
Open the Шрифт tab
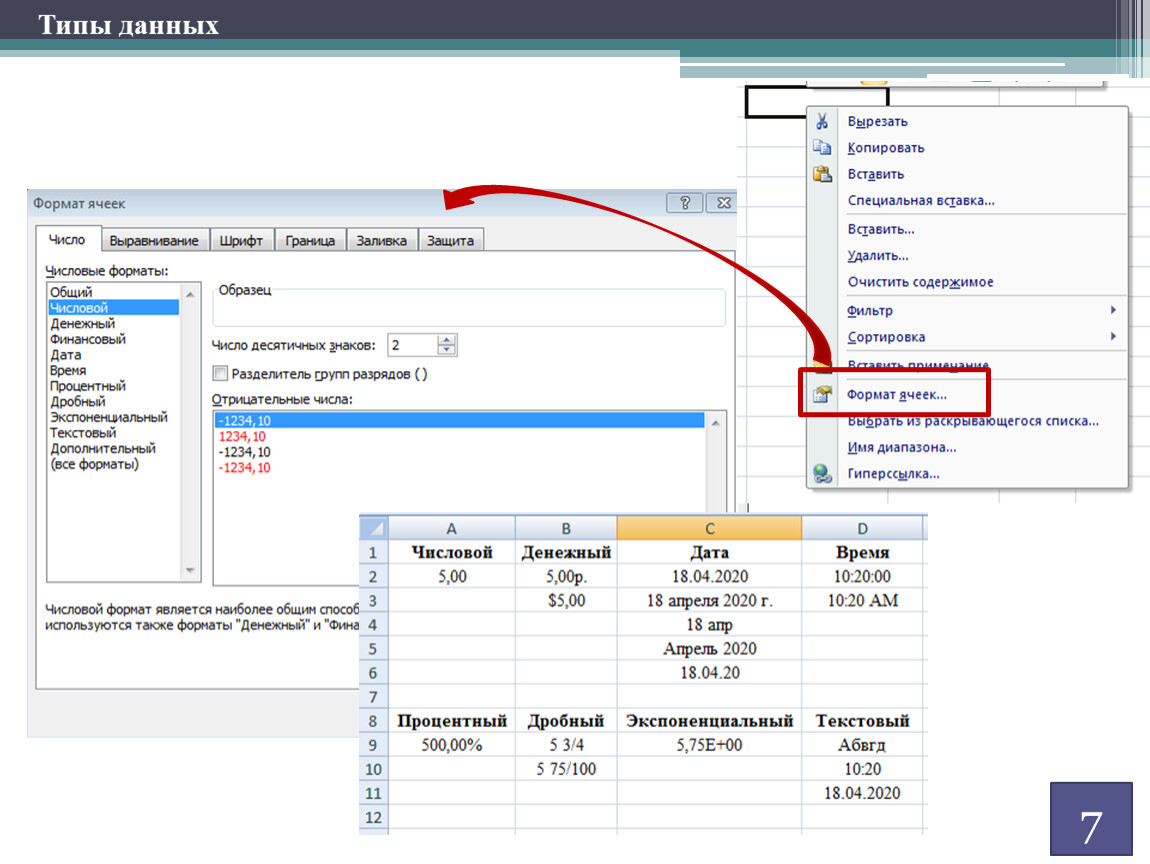click(x=240, y=241)
